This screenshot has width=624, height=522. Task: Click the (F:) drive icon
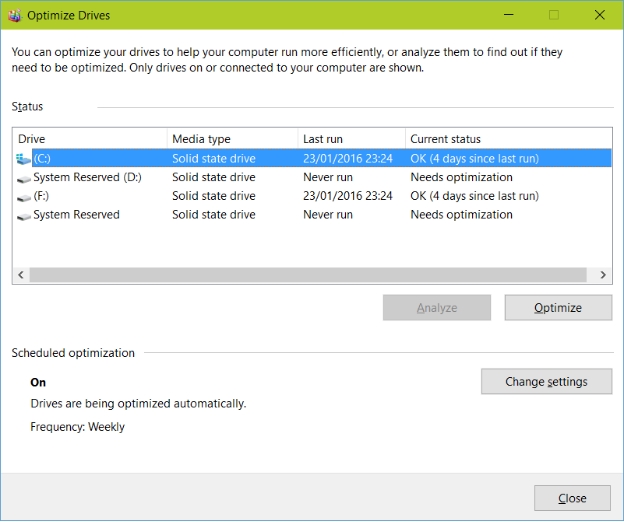(x=24, y=197)
